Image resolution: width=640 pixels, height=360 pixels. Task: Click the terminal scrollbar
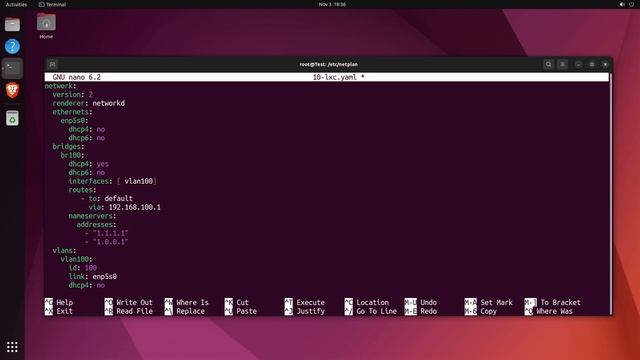(611, 193)
